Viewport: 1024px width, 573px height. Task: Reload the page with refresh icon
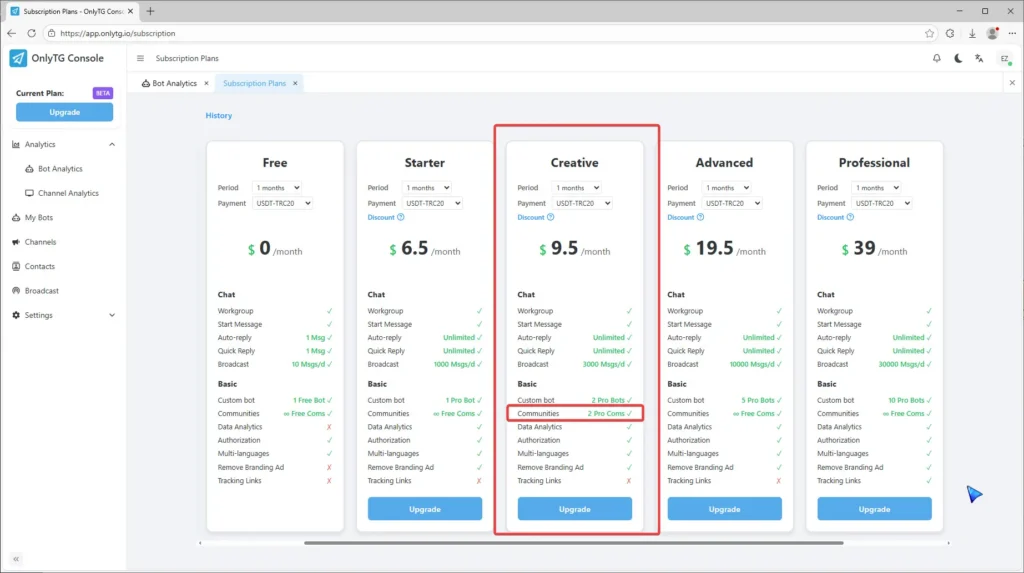[31, 33]
